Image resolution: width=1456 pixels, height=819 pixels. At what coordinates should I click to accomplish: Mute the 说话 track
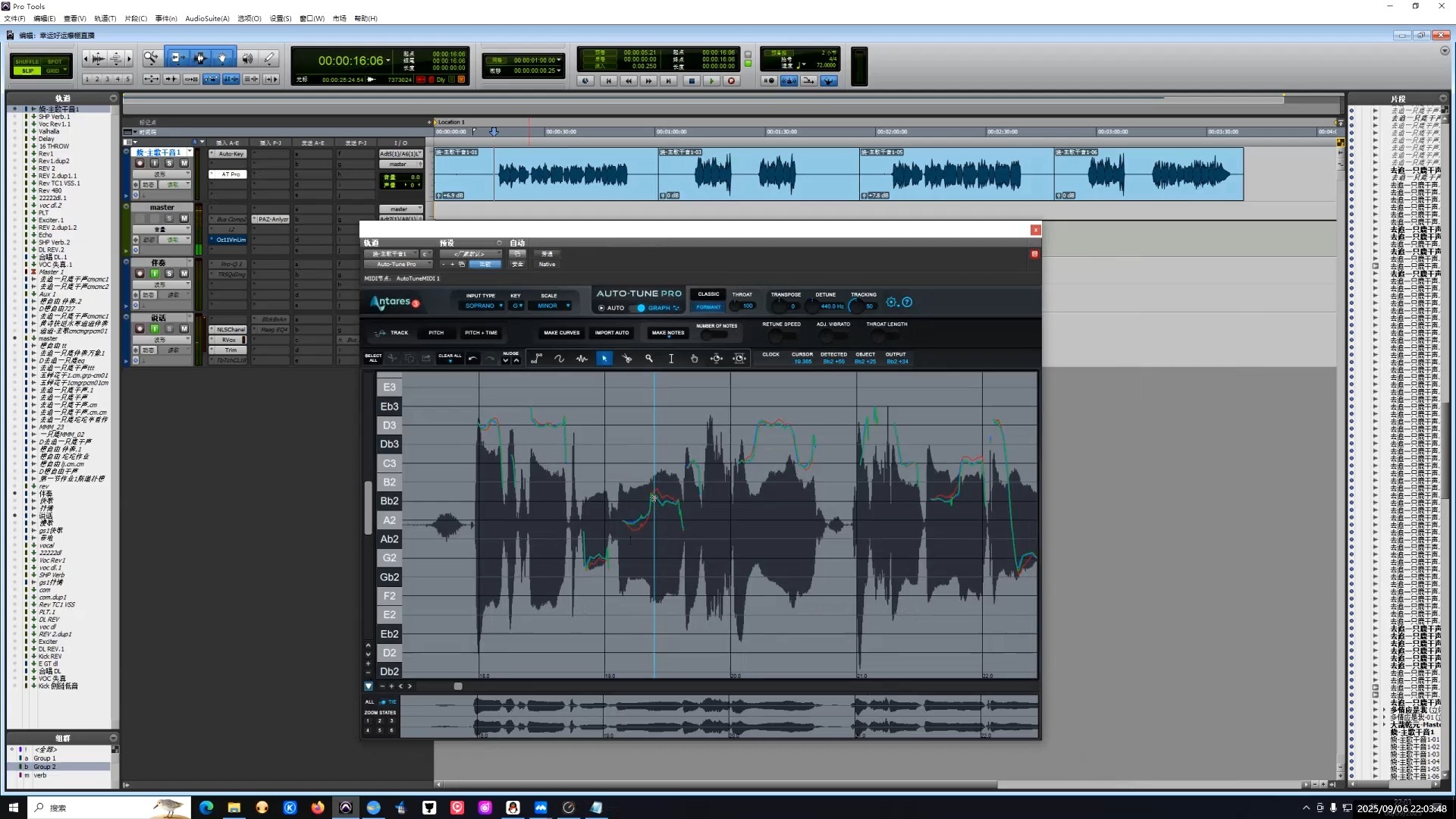pos(184,329)
